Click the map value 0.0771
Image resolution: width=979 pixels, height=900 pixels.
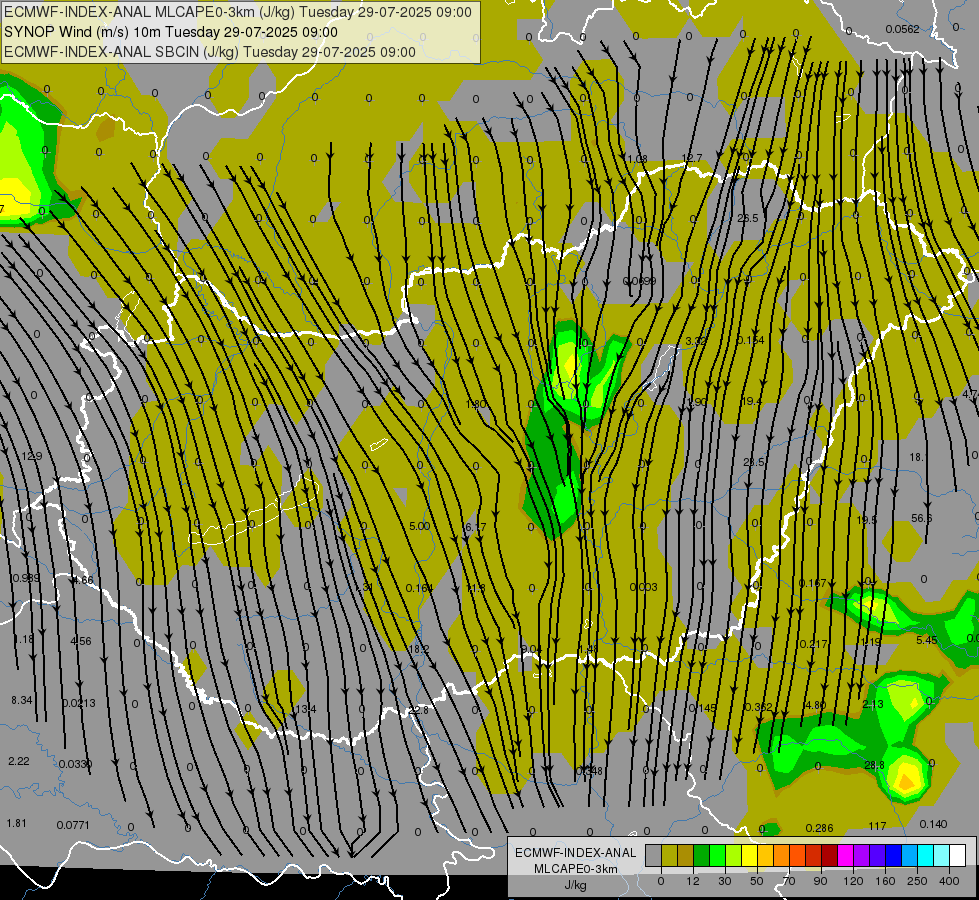pos(73,825)
